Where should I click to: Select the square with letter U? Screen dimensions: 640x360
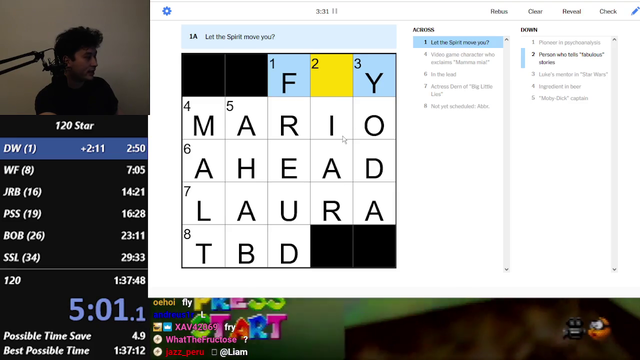[289, 203]
